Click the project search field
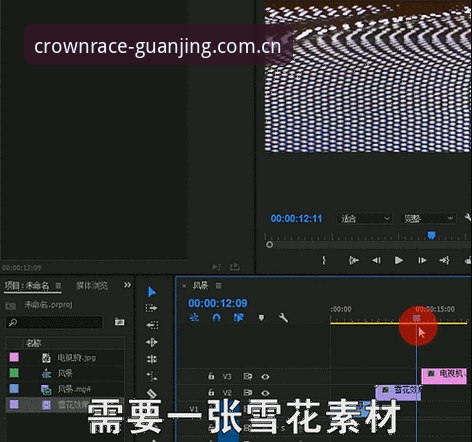 (54, 322)
